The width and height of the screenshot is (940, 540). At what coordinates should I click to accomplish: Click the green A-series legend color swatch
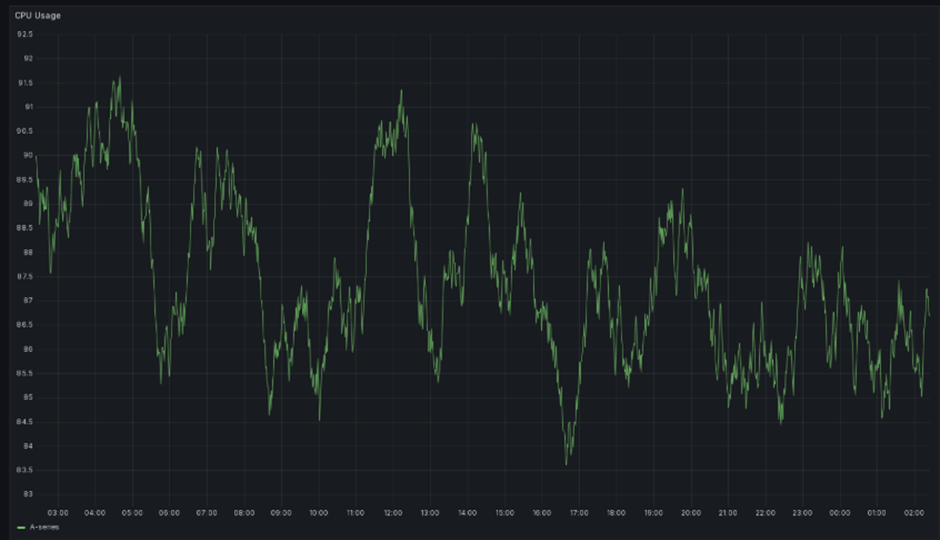point(21,527)
